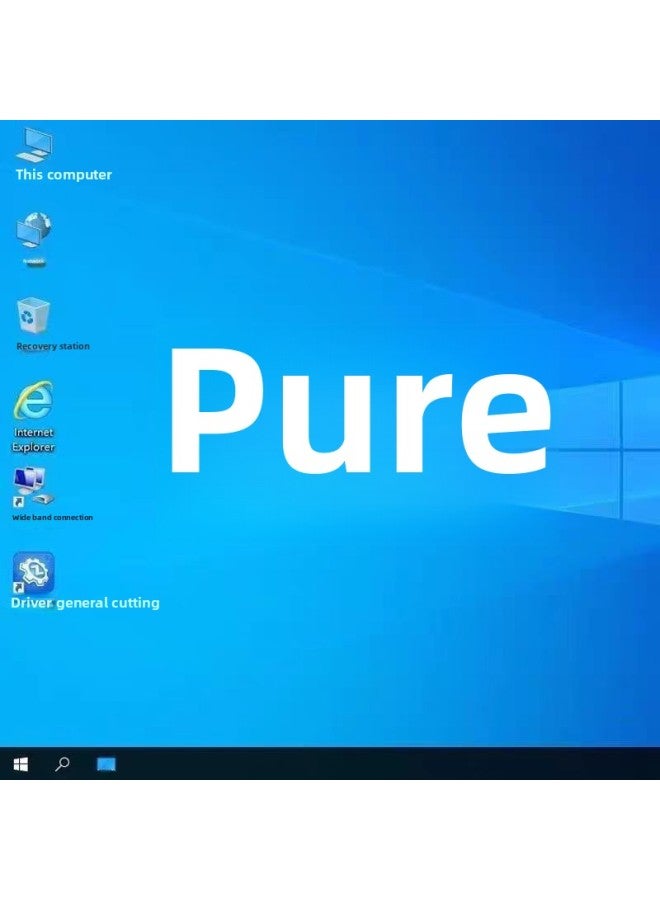
Task: Open the recycle bin icon
Action: click(33, 316)
